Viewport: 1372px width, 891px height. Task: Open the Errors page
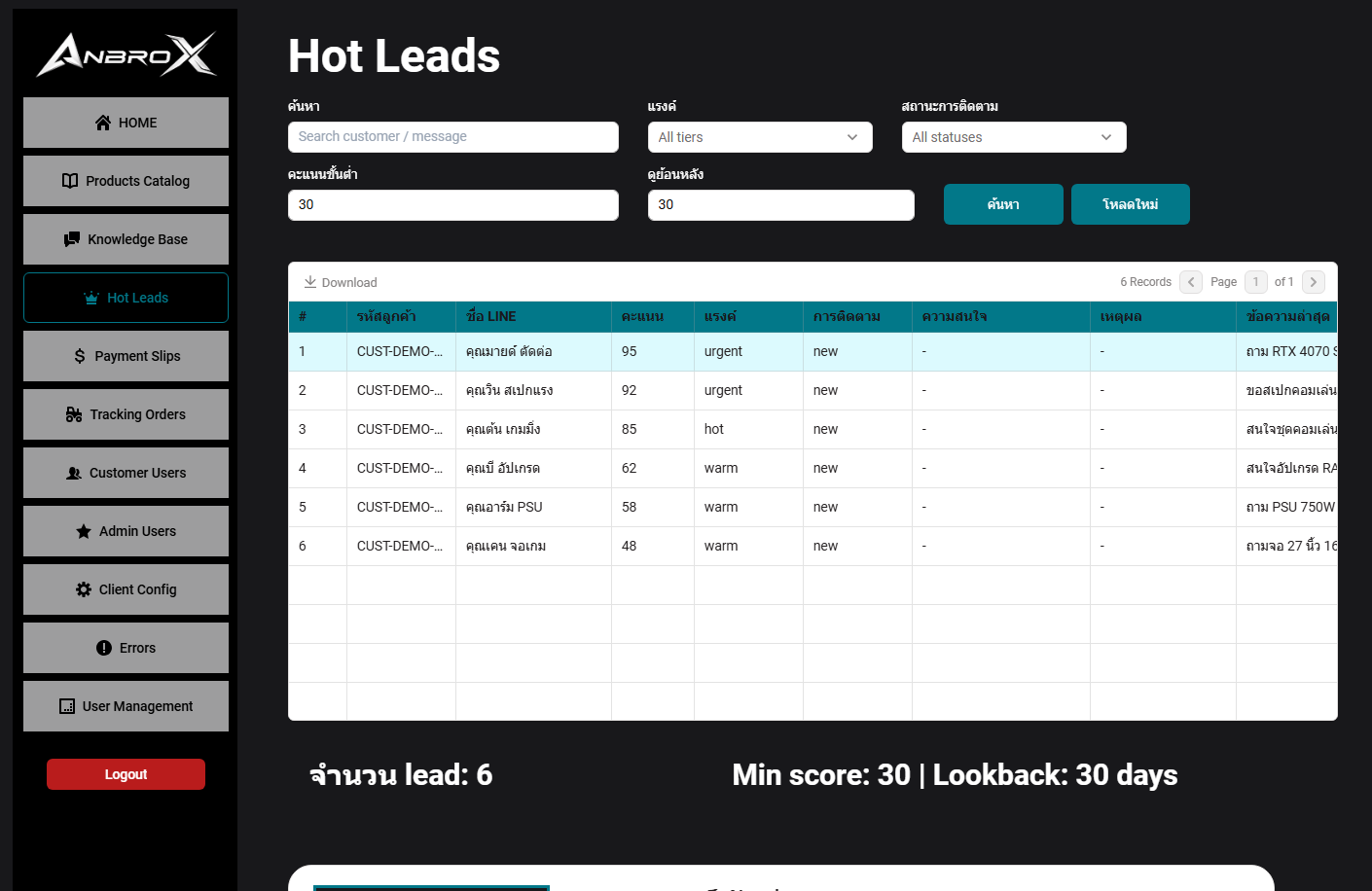(x=126, y=648)
